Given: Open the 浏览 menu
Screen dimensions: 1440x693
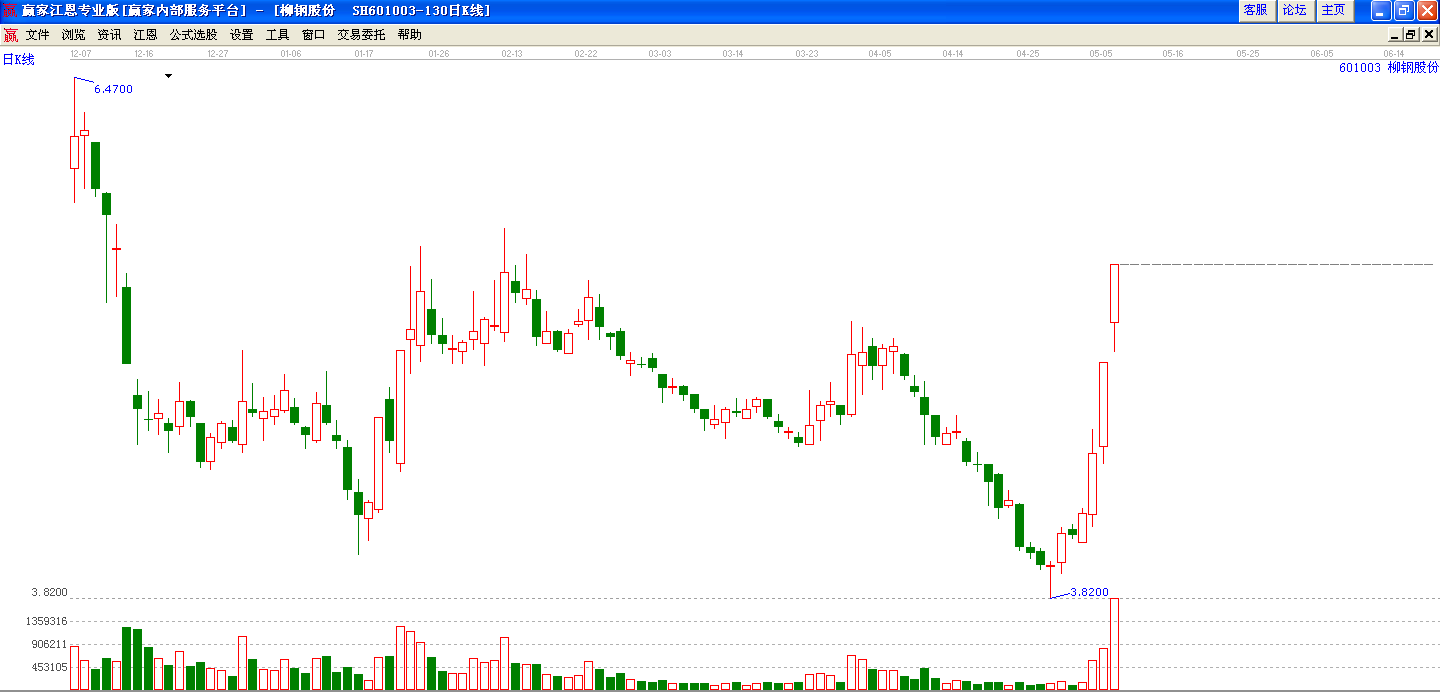Looking at the screenshot, I should tap(73, 34).
